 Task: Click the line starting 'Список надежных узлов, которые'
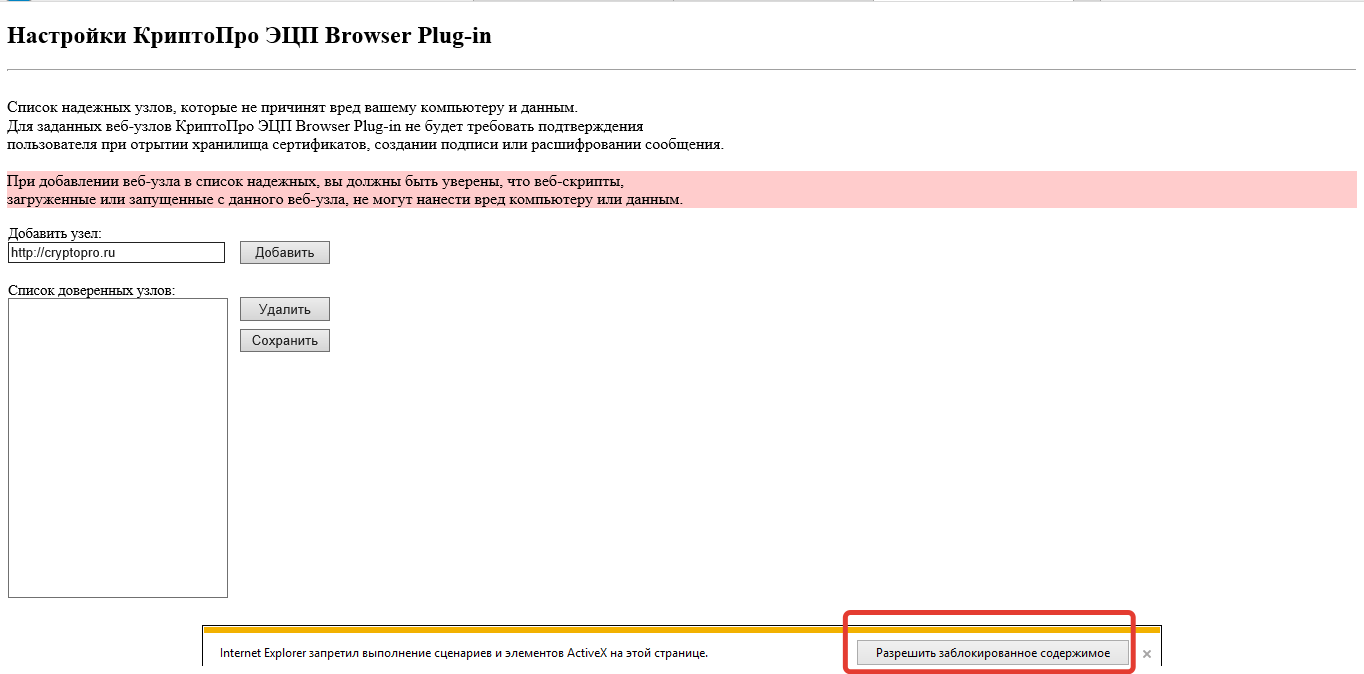coord(292,107)
